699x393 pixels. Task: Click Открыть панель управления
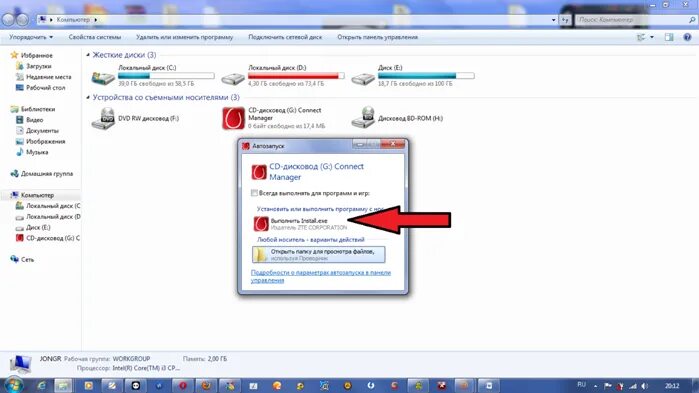click(377, 37)
